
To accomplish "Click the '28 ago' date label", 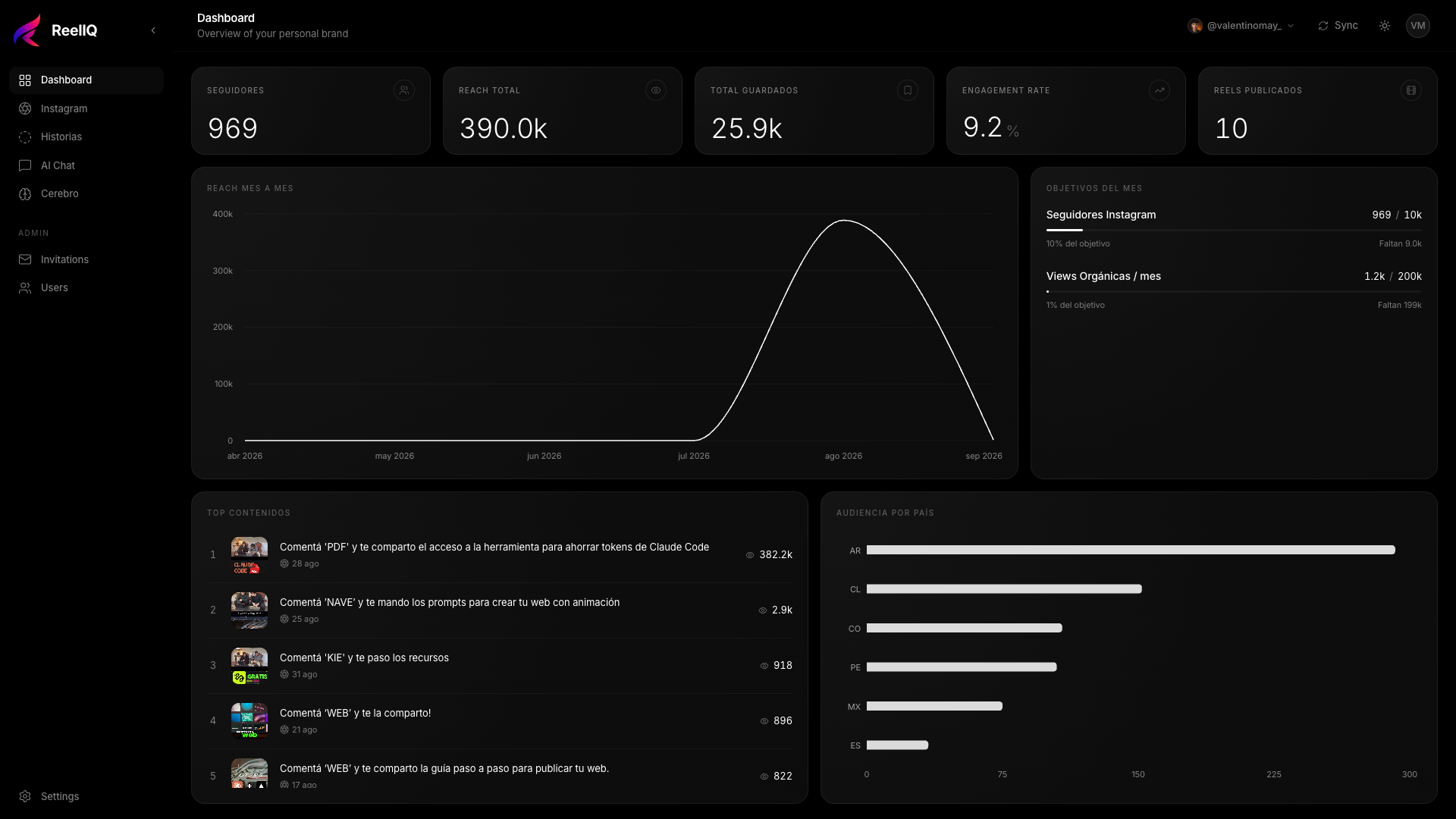I will point(306,563).
